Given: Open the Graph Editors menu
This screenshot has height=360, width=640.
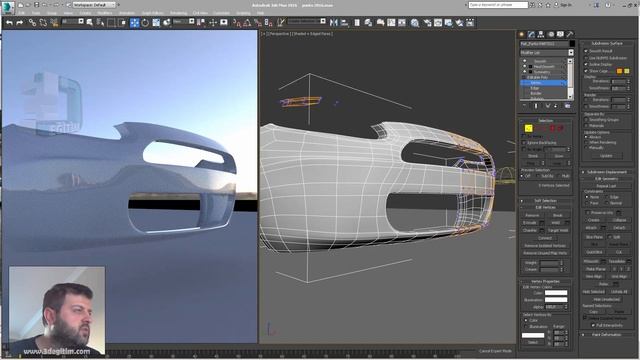Looking at the screenshot, I should 153,13.
